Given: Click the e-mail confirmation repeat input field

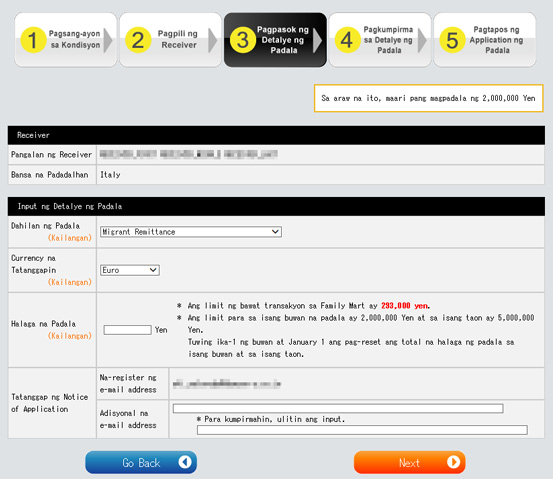Looking at the screenshot, I should coord(362,430).
